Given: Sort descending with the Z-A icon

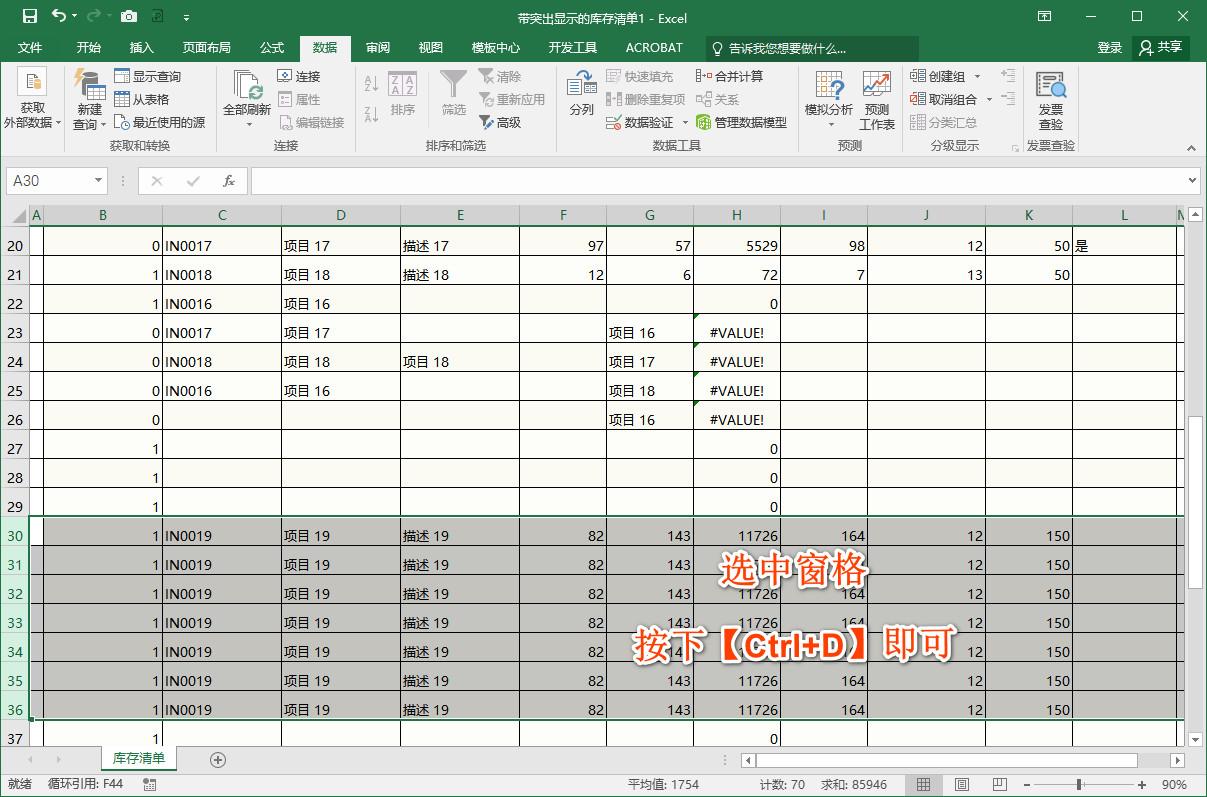Looking at the screenshot, I should coord(371,114).
